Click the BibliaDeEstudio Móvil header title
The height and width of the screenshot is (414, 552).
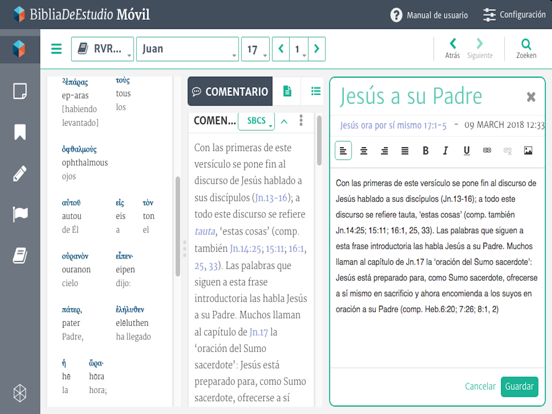tap(90, 14)
